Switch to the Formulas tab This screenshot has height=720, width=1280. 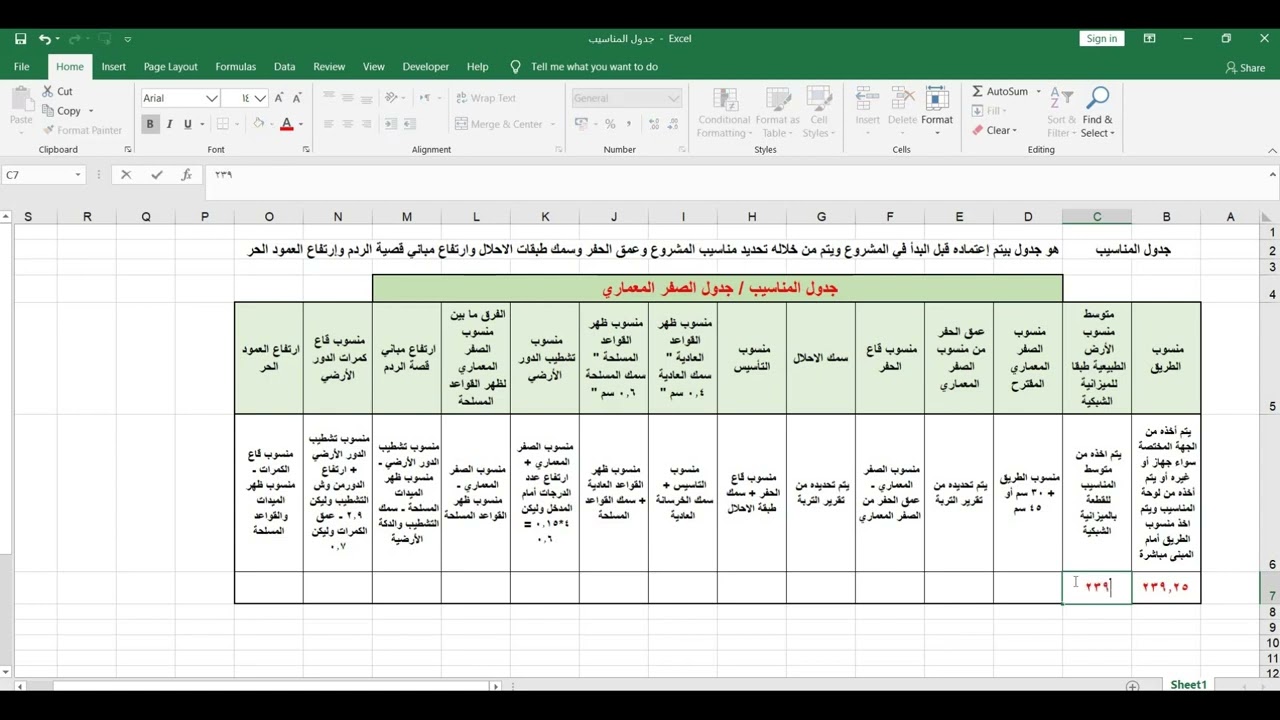click(236, 67)
